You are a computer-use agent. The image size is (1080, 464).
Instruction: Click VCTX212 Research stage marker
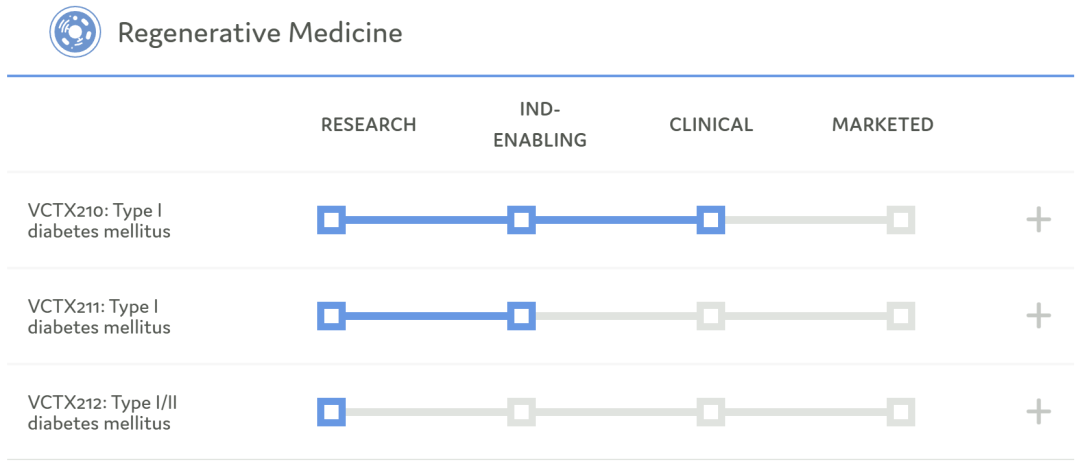click(x=331, y=412)
